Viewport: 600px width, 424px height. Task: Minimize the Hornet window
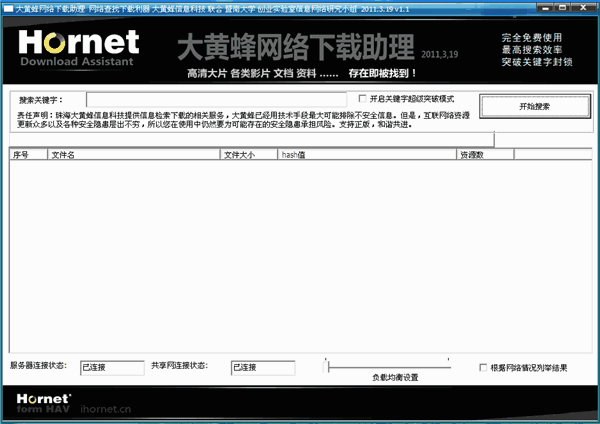(545, 8)
